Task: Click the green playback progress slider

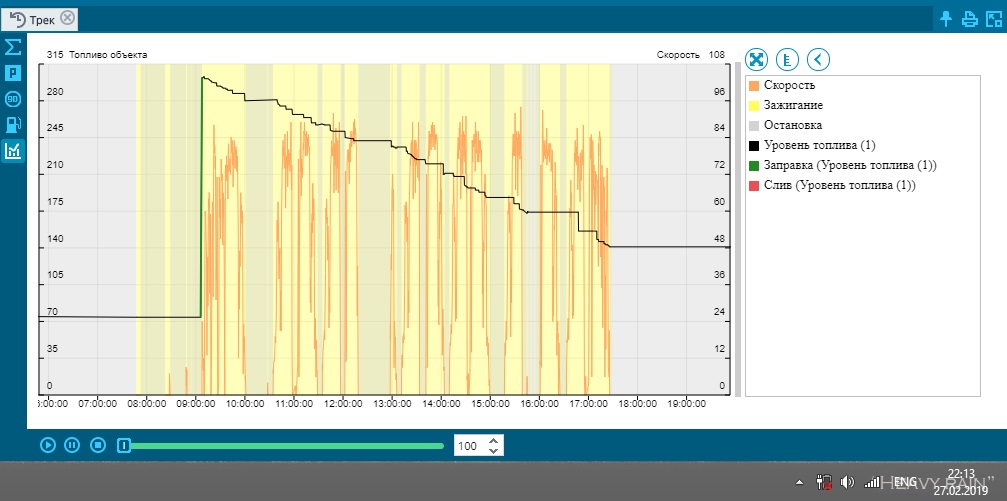Action: click(x=285, y=446)
